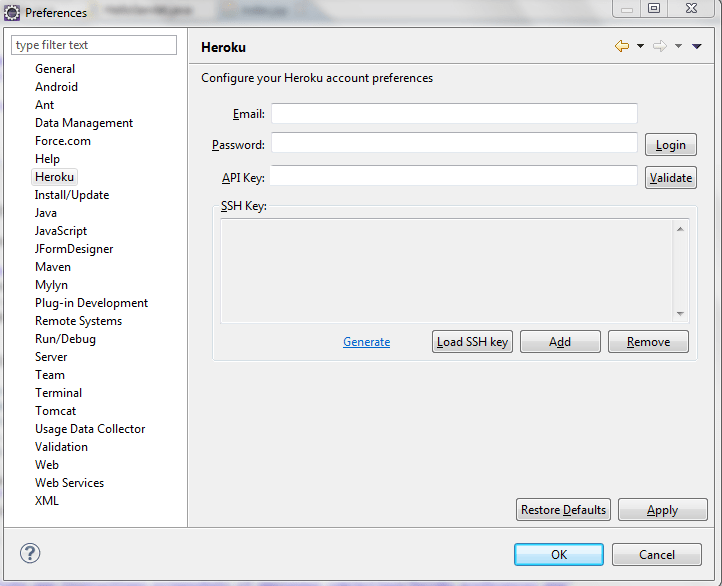
Task: Minimize the Preferences window
Action: (627, 8)
